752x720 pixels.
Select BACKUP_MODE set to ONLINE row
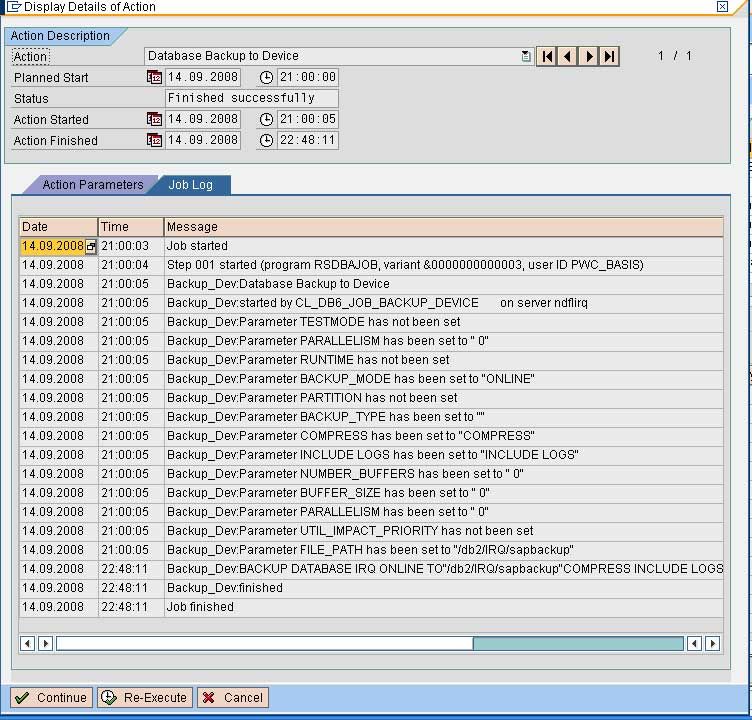click(x=371, y=379)
